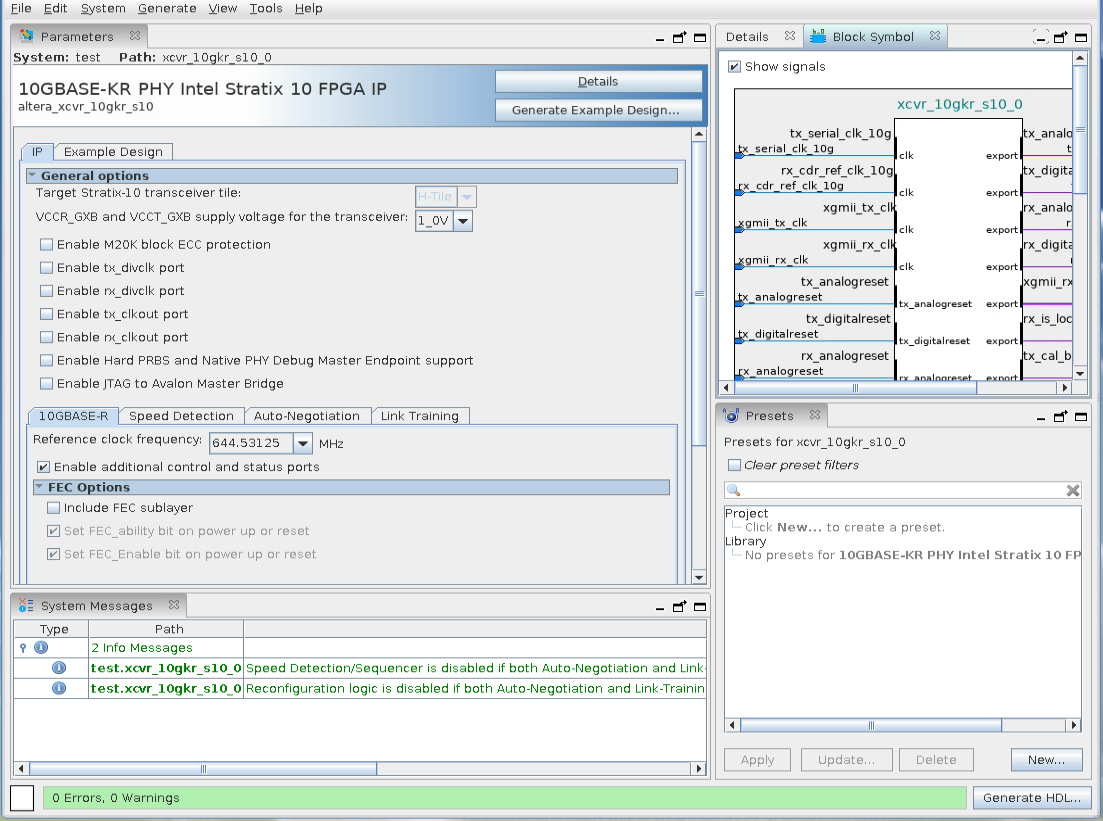
Task: Collapse the FEC Options section
Action: (39, 487)
